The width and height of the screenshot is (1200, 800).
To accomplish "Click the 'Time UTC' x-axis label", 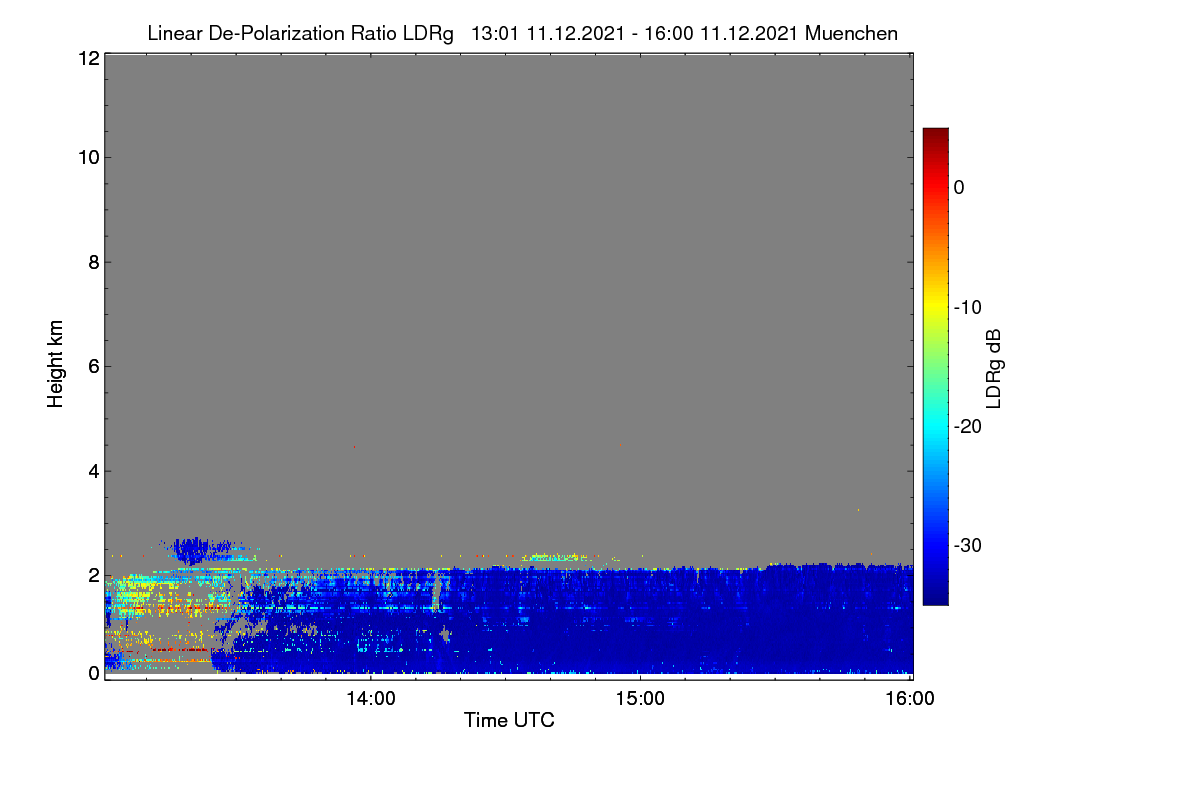I will pos(509,720).
